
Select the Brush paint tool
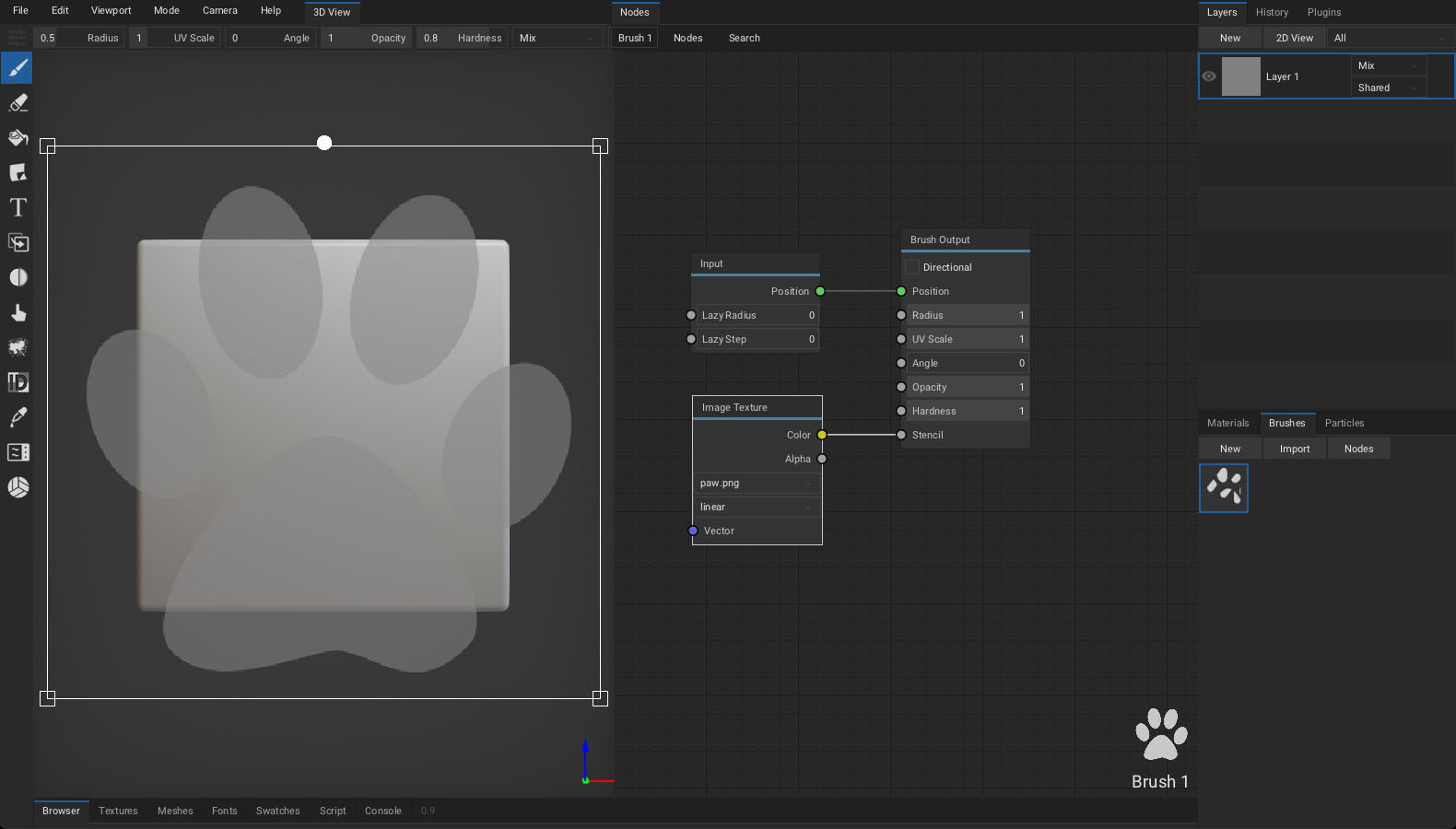pyautogui.click(x=18, y=68)
